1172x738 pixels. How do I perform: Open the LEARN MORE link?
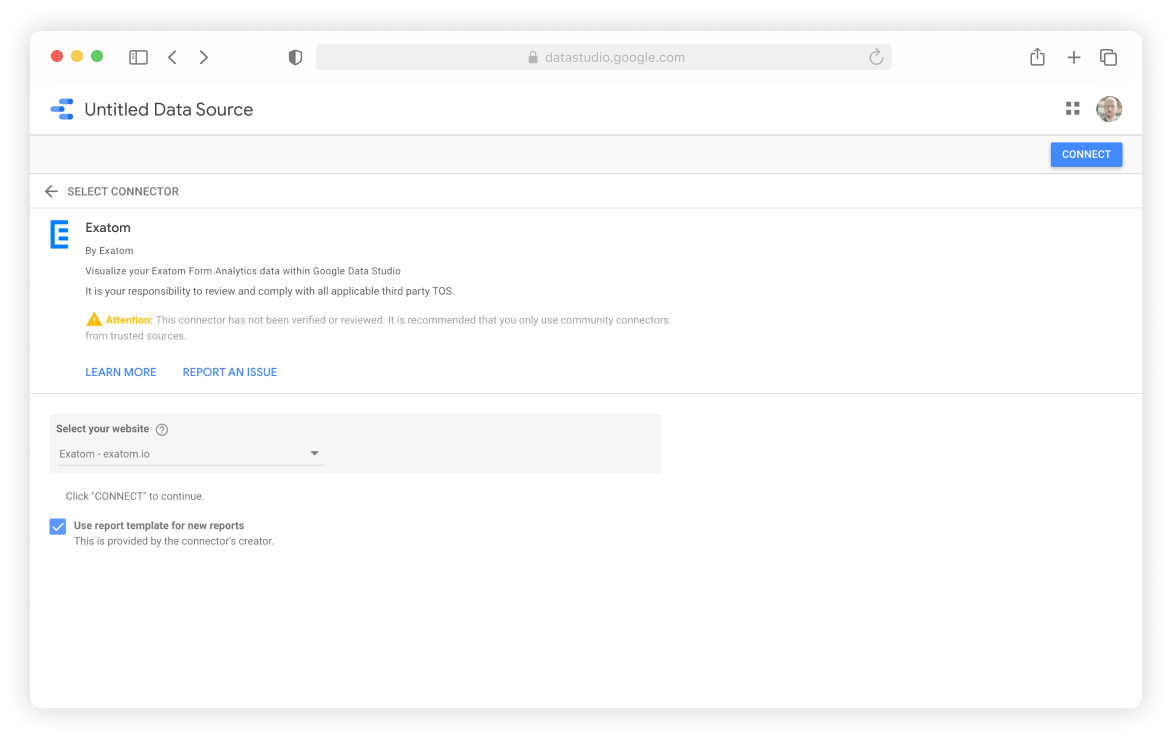120,372
